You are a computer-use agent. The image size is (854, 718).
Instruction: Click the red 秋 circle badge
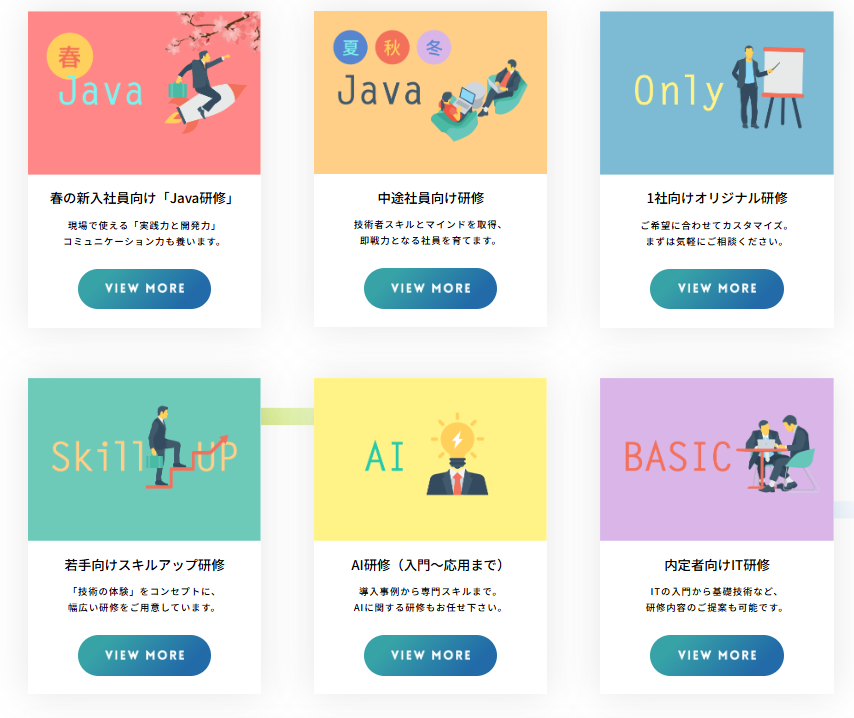(392, 47)
